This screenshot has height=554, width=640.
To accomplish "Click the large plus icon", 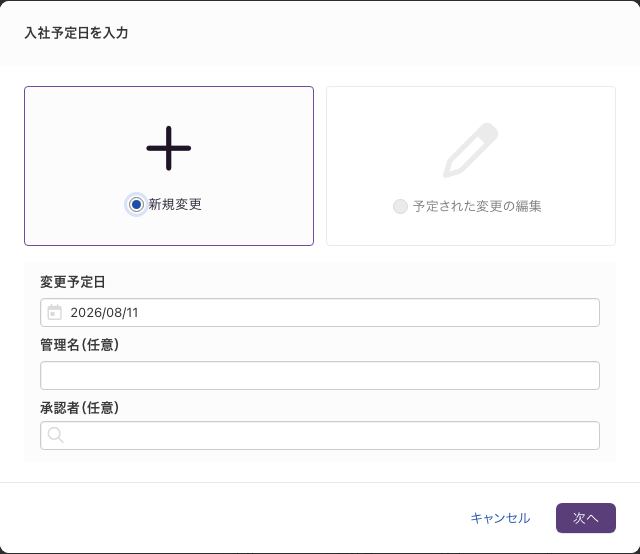I will (169, 148).
